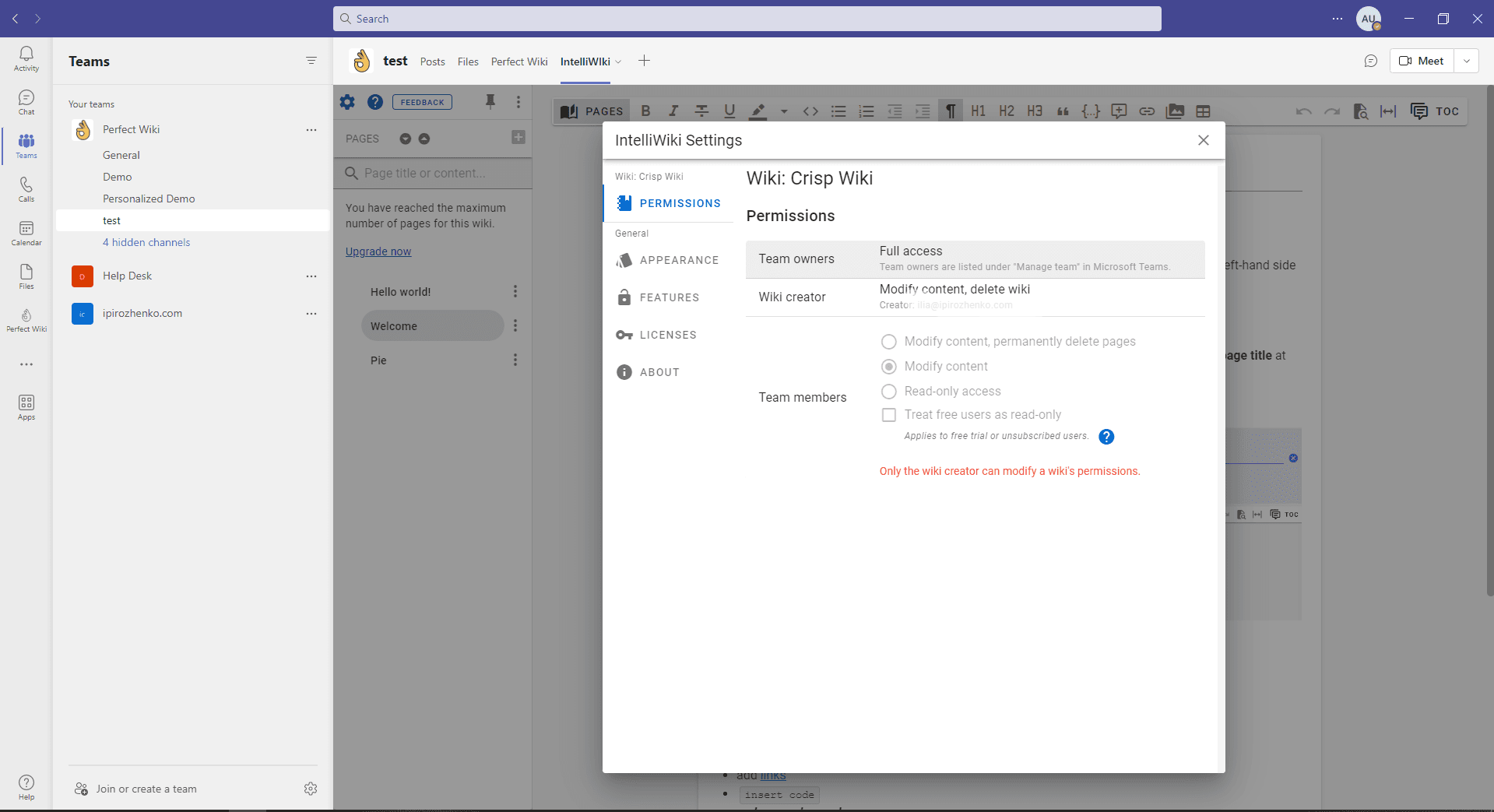
Task: Click the blue help icon about free users
Action: [x=1106, y=437]
